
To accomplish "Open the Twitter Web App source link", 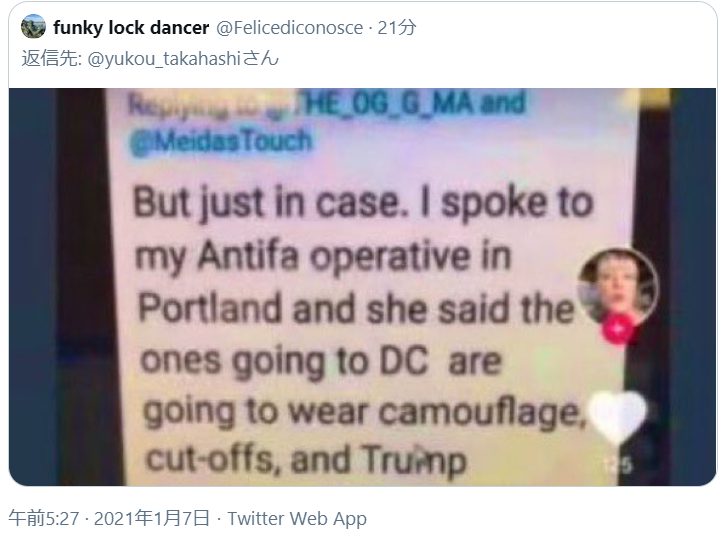I will pyautogui.click(x=297, y=518).
